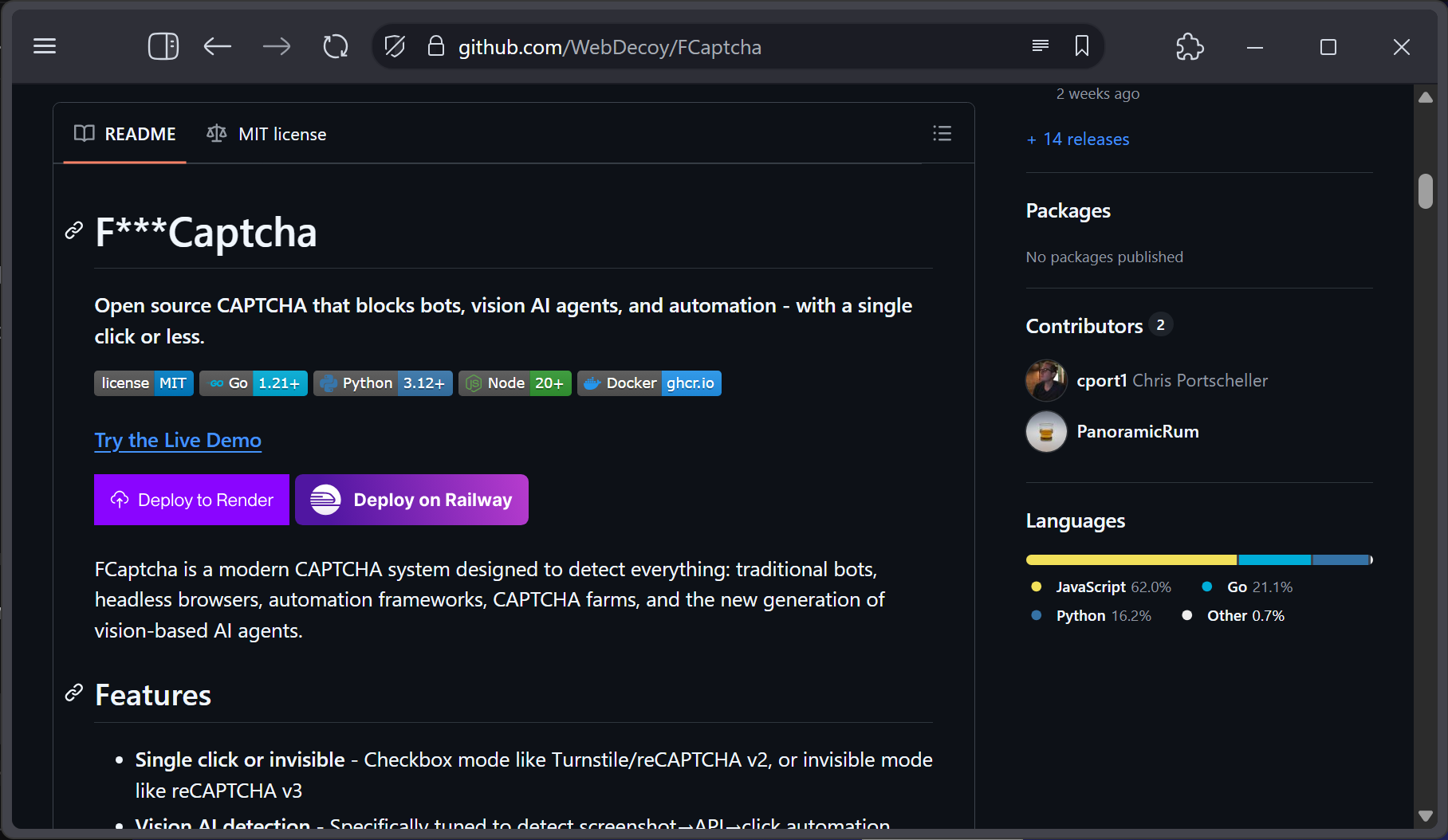Click the Python 3.12+ badge
The image size is (1448, 840).
tap(383, 383)
